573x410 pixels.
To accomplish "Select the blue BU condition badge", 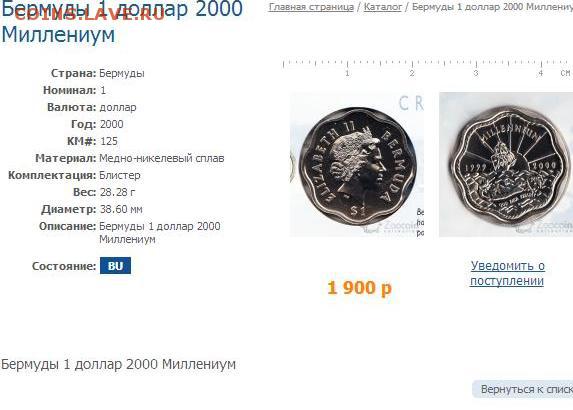I will (x=115, y=266).
